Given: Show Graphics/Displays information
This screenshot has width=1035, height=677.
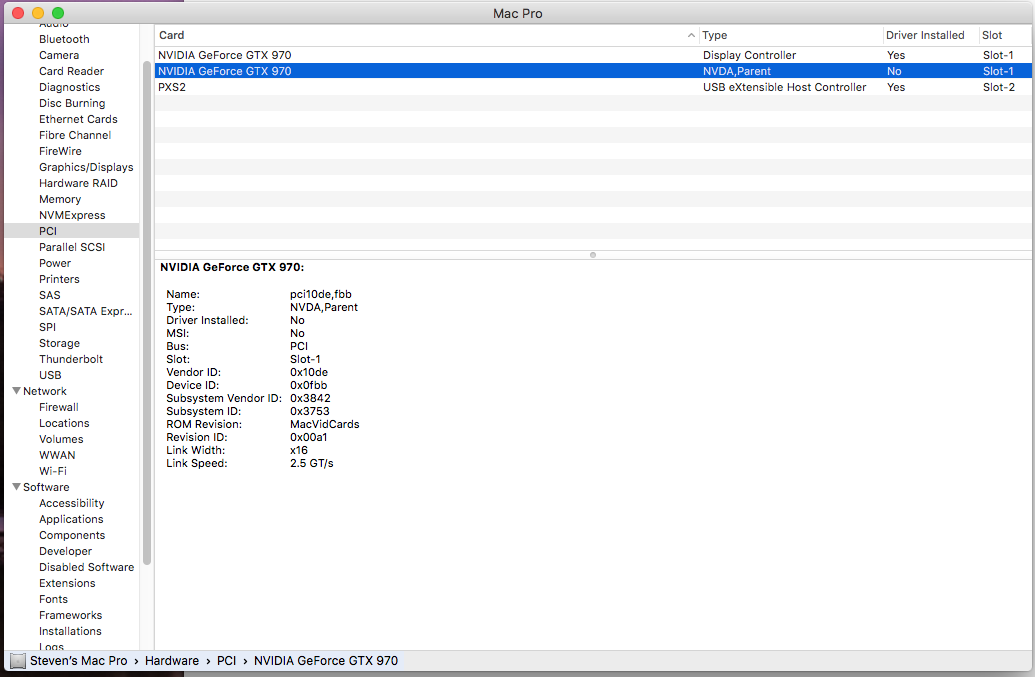Looking at the screenshot, I should (86, 167).
